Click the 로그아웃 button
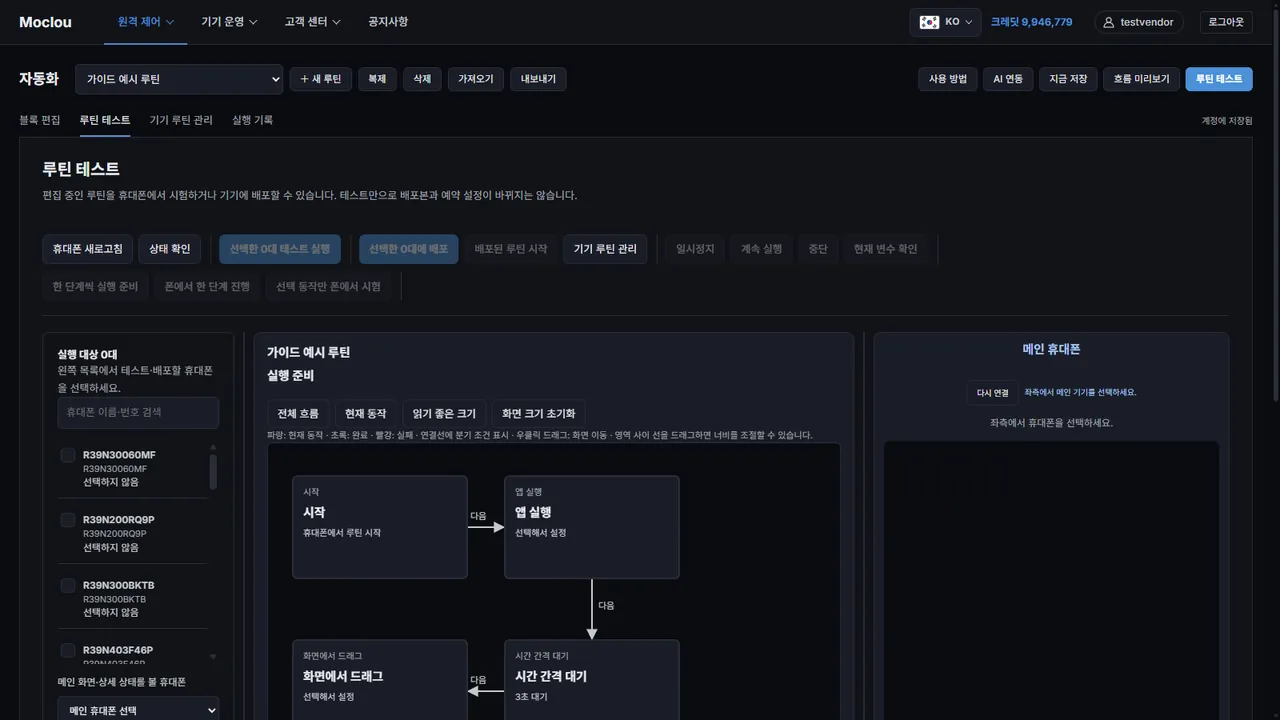1280x720 pixels. 1226,22
